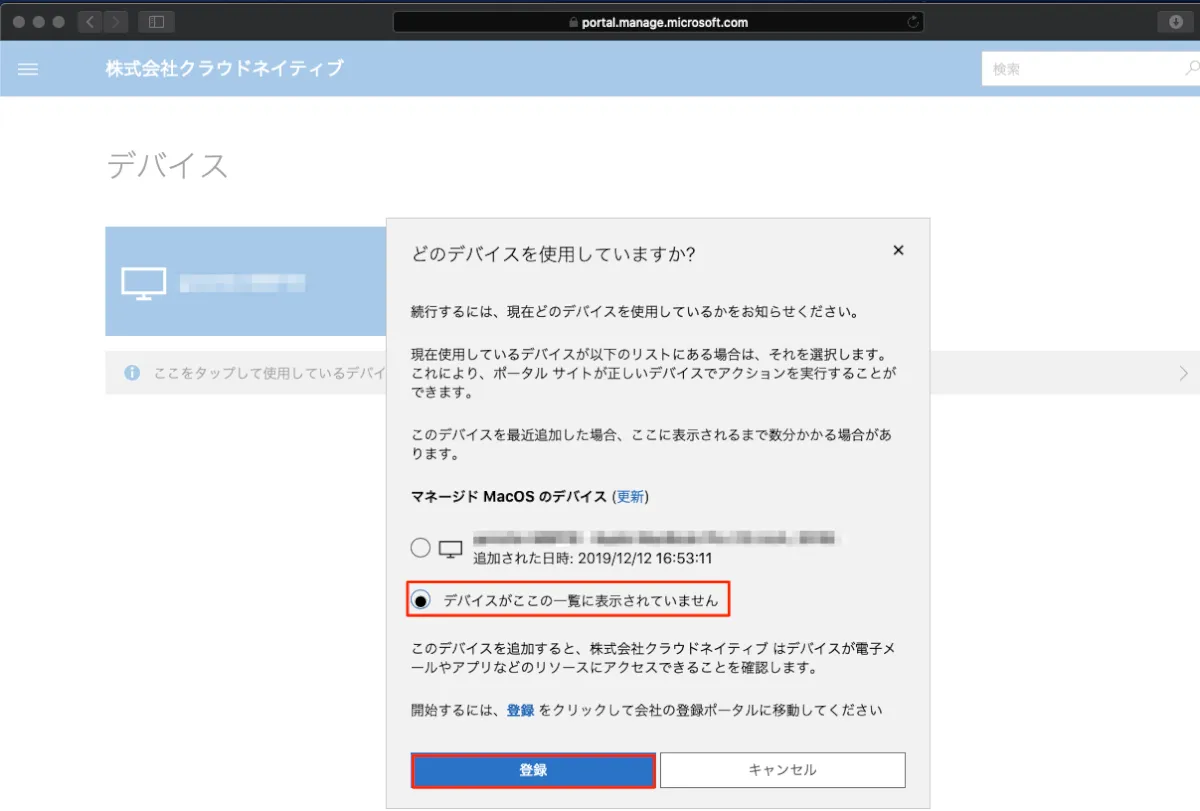The height and width of the screenshot is (811, 1200).
Task: Click the 更新 refresh link
Action: (x=630, y=496)
